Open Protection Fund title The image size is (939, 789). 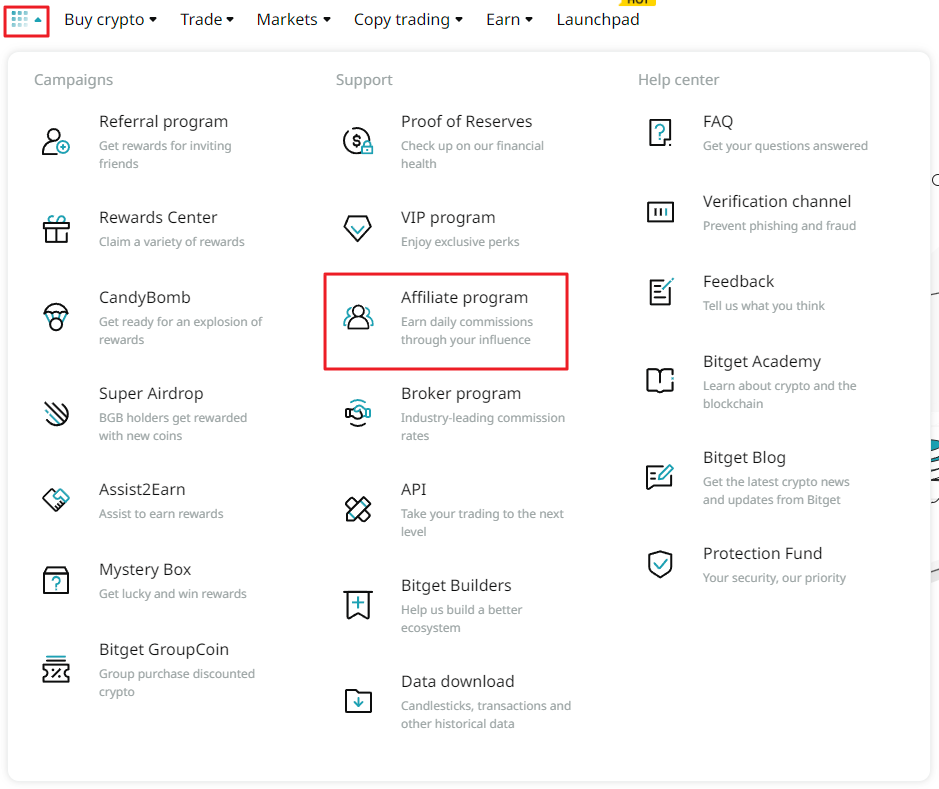pos(762,553)
